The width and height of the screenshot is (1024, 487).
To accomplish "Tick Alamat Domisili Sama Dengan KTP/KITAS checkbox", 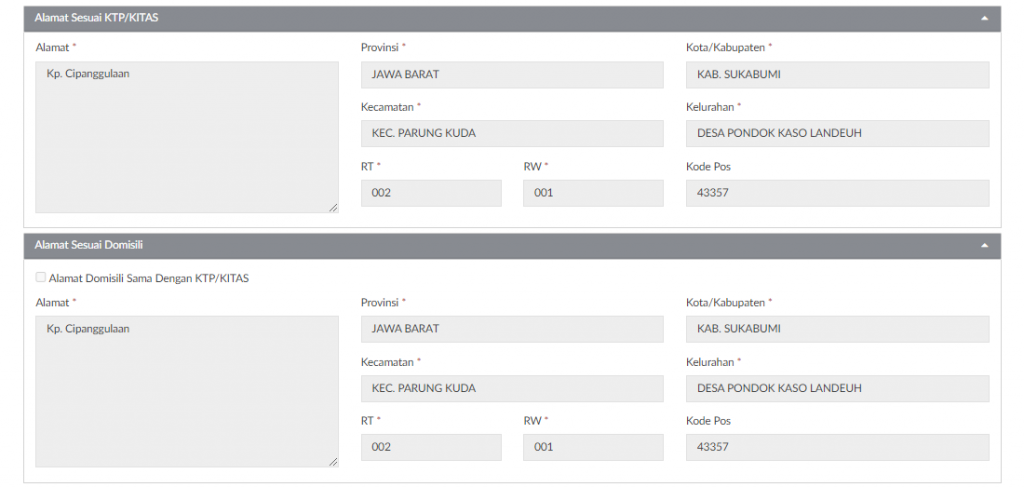I will (40, 278).
